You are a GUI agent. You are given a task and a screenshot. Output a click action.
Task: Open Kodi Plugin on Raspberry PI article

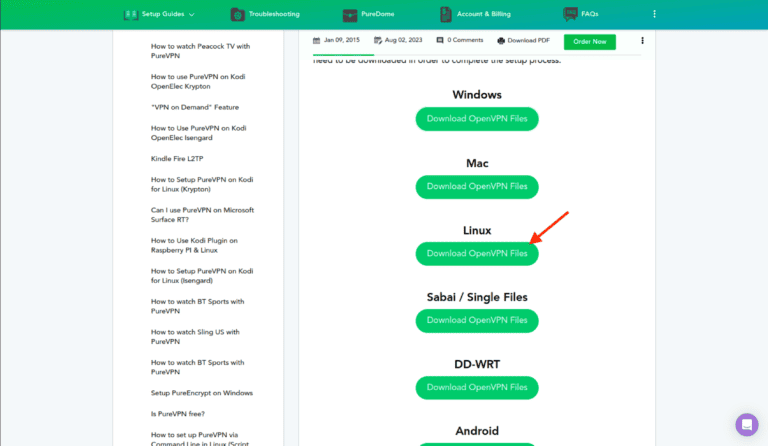tap(194, 245)
